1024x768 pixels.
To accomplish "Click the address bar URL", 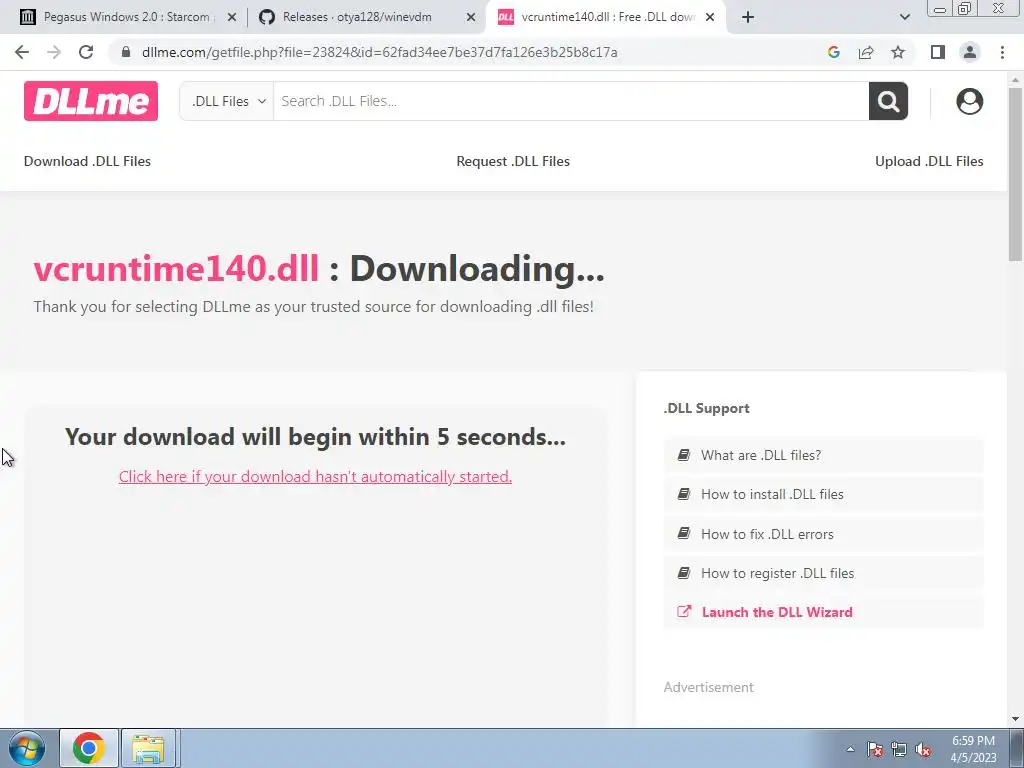I will [x=379, y=52].
